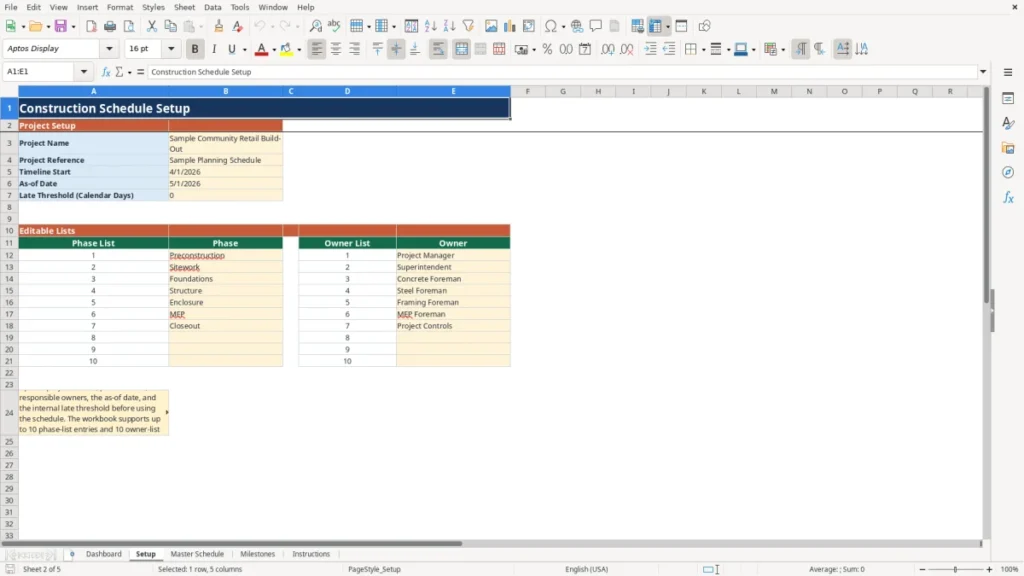This screenshot has width=1024, height=576.
Task: Toggle Wrap Text
Action: pos(438,49)
